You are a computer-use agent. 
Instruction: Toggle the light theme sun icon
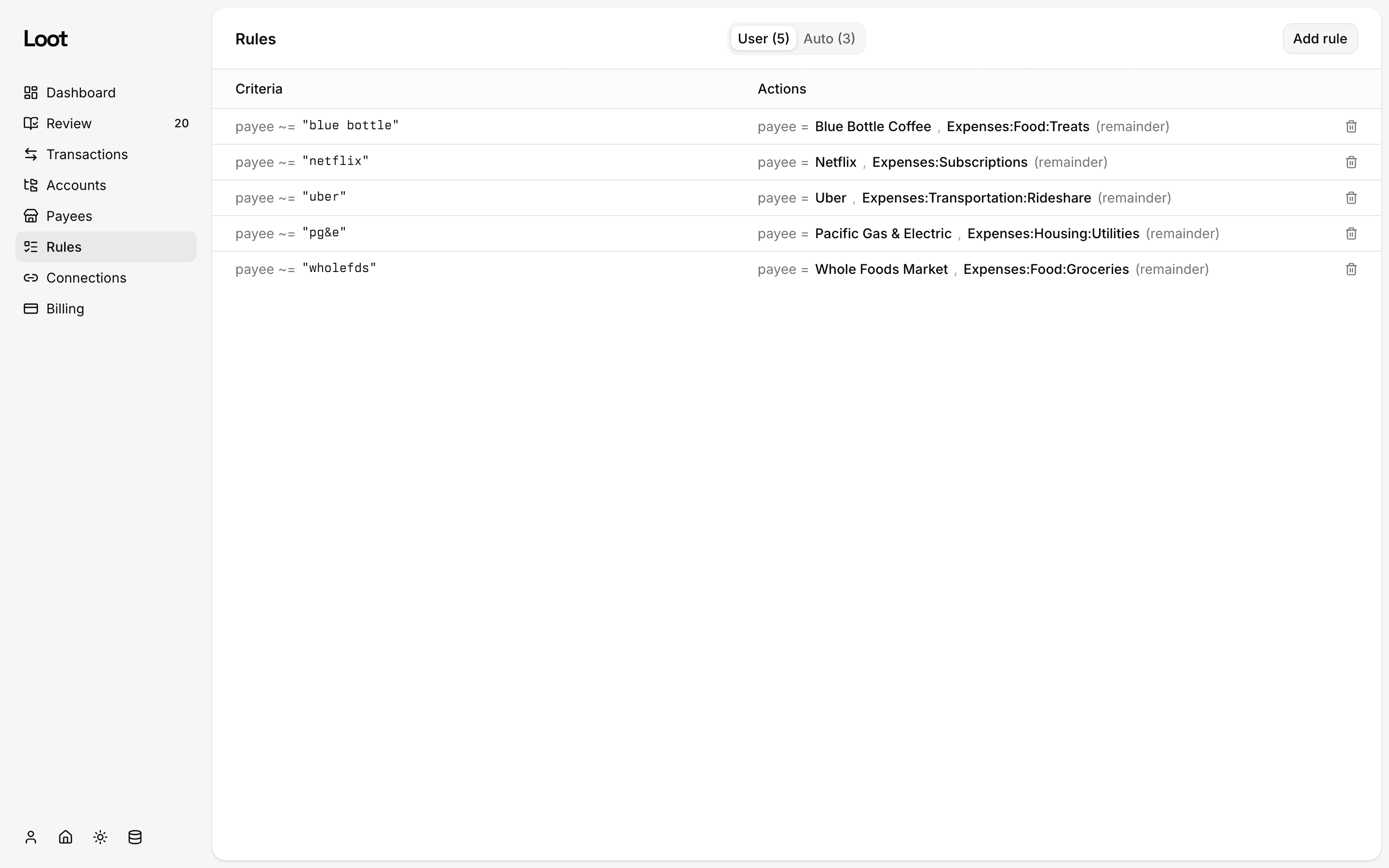tap(100, 837)
